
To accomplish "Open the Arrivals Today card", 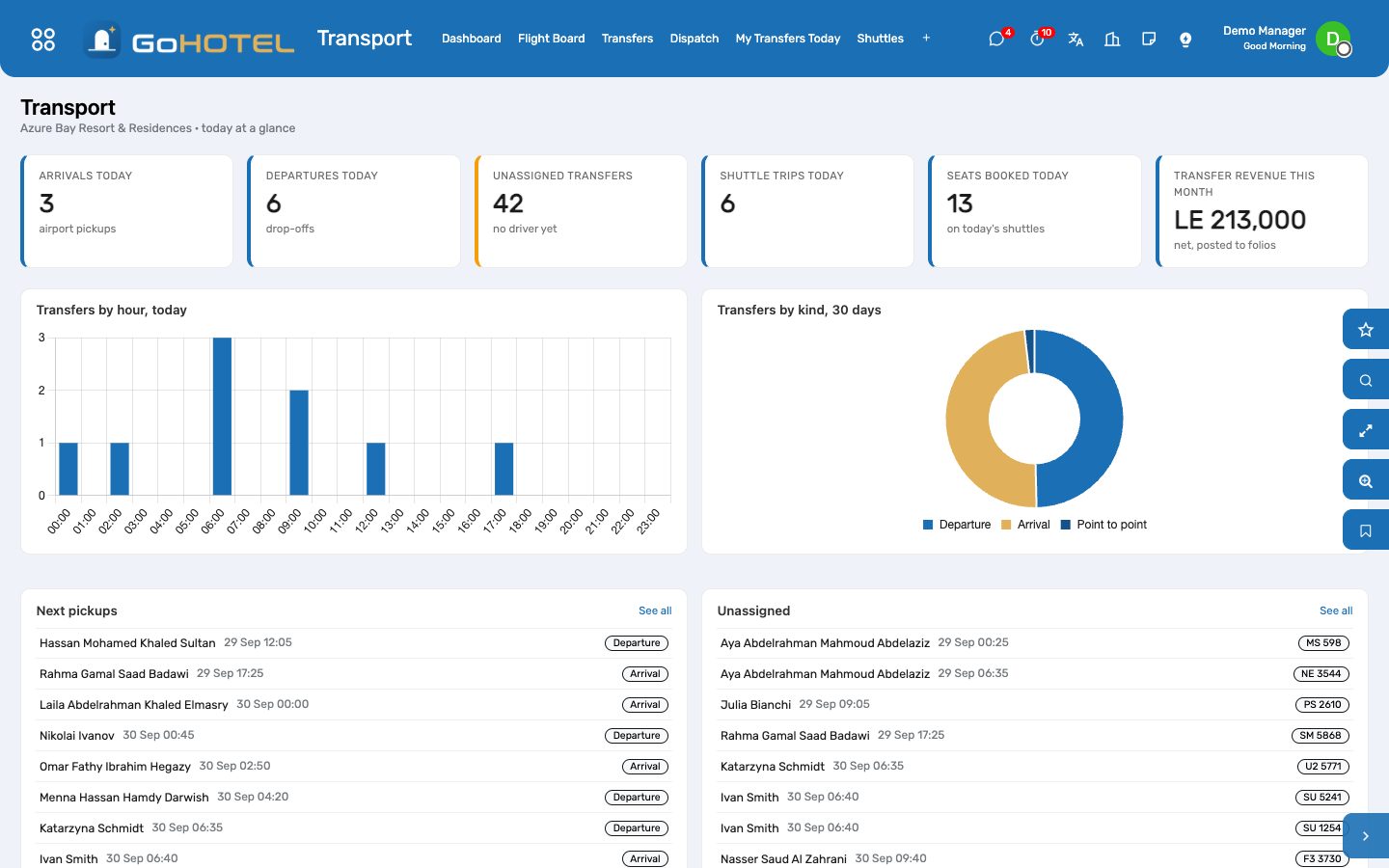I will [126, 211].
